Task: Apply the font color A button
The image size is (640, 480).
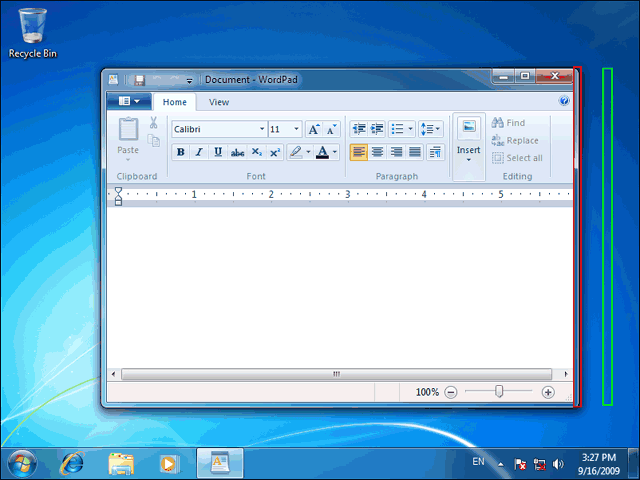Action: [x=322, y=152]
